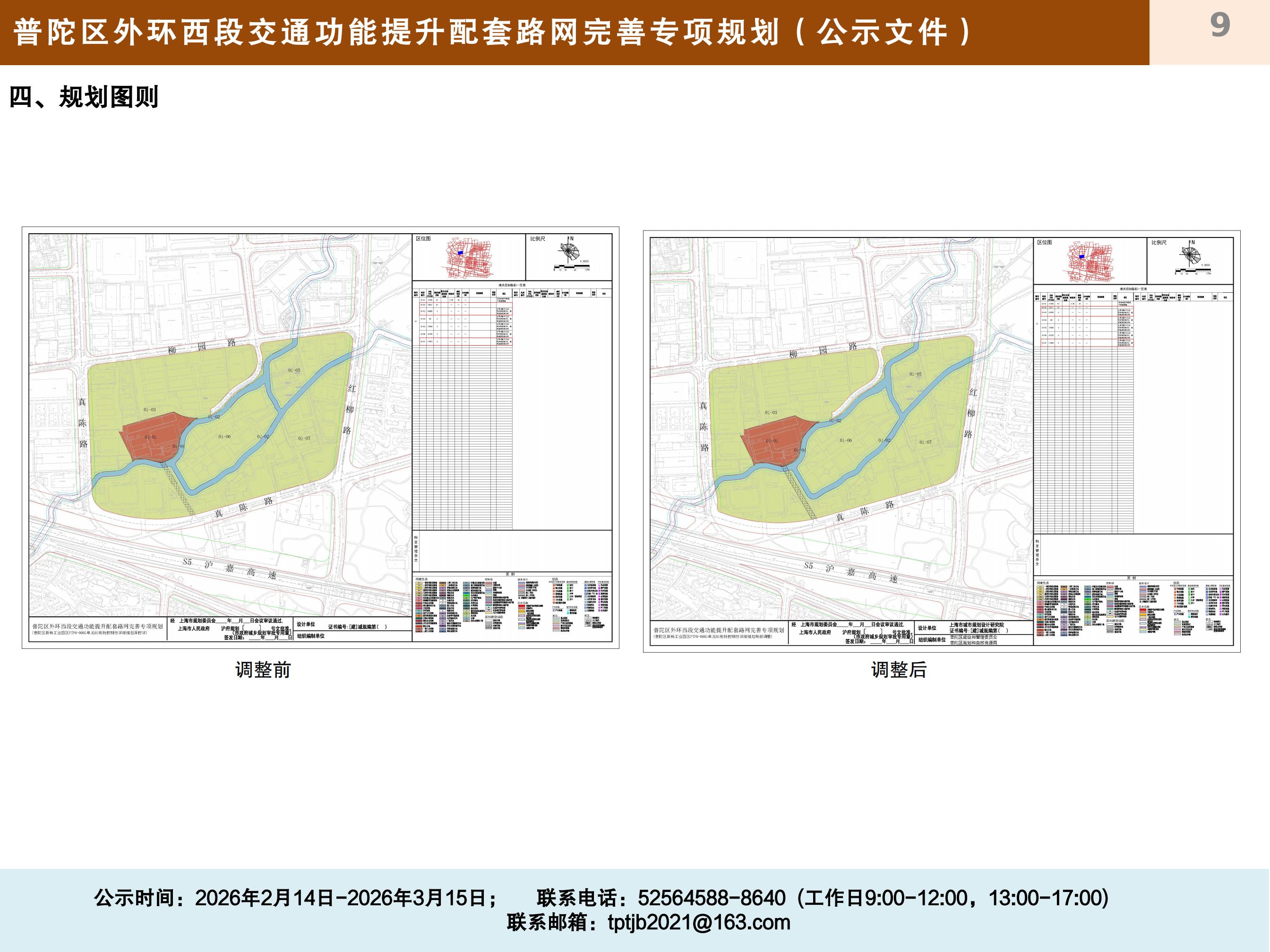Click the blue marker in the right 区位图 inset

(1081, 256)
